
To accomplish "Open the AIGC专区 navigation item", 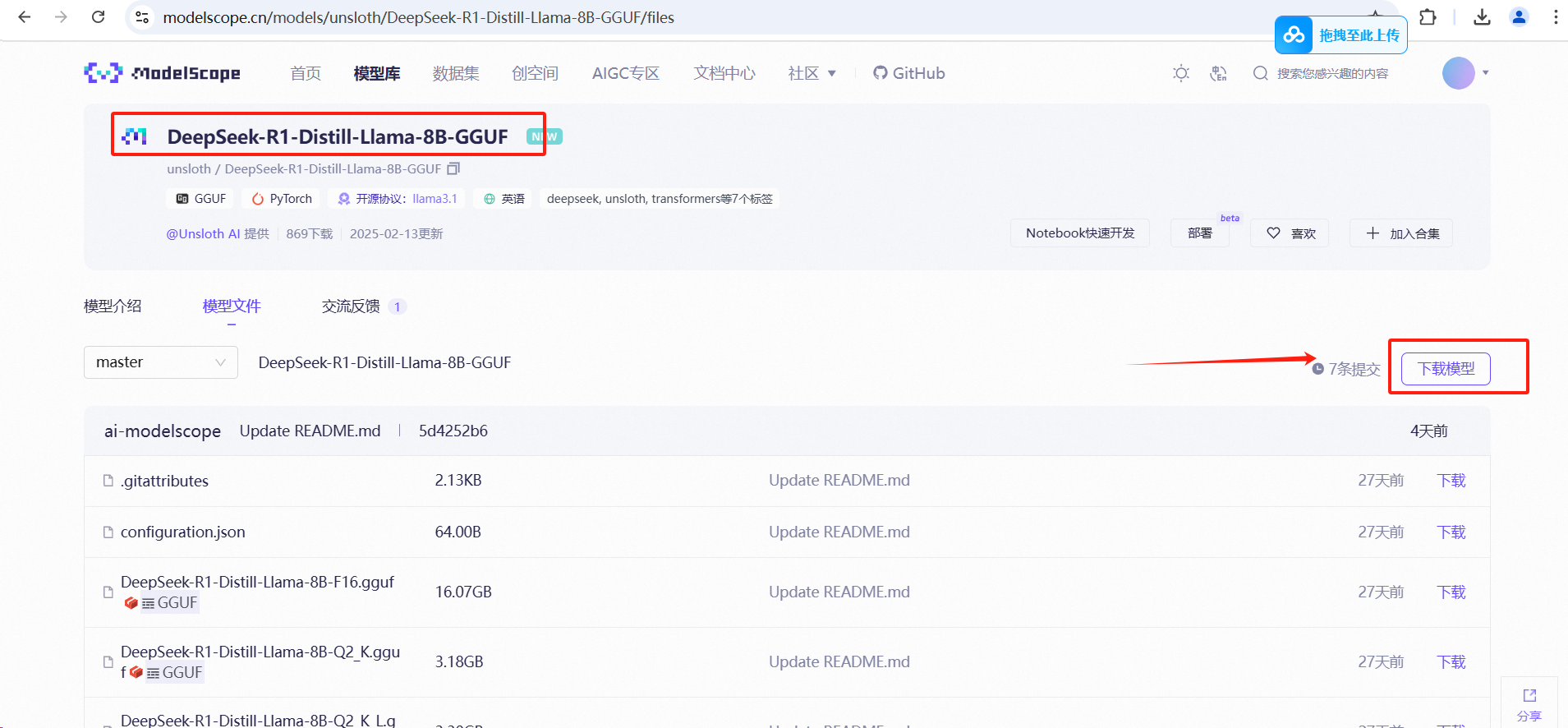I will click(626, 73).
